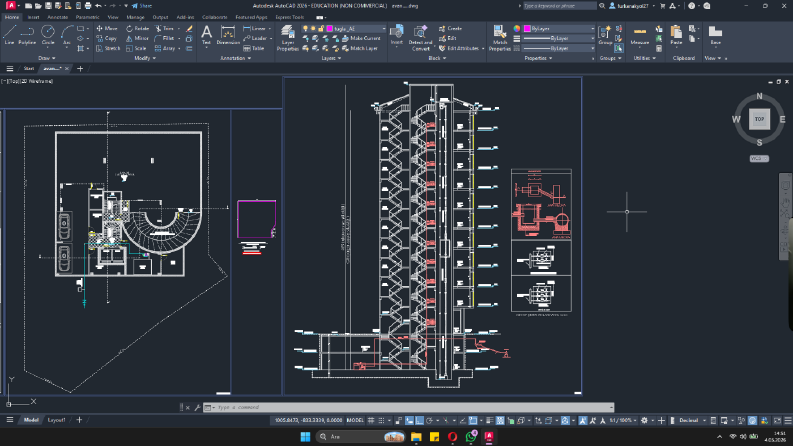
Task: Click the magenta object color swatch in Properties
Action: click(527, 28)
